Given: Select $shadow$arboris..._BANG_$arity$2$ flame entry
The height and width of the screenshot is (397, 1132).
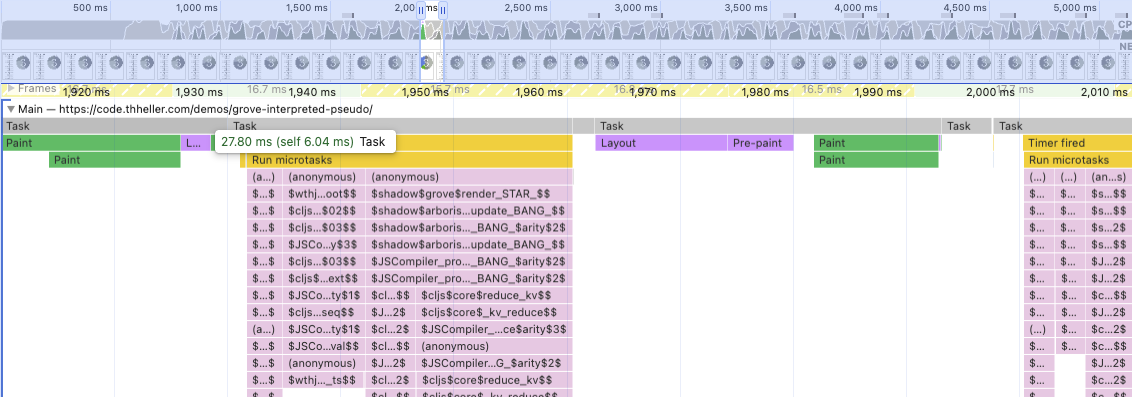Looking at the screenshot, I should click(x=469, y=228).
